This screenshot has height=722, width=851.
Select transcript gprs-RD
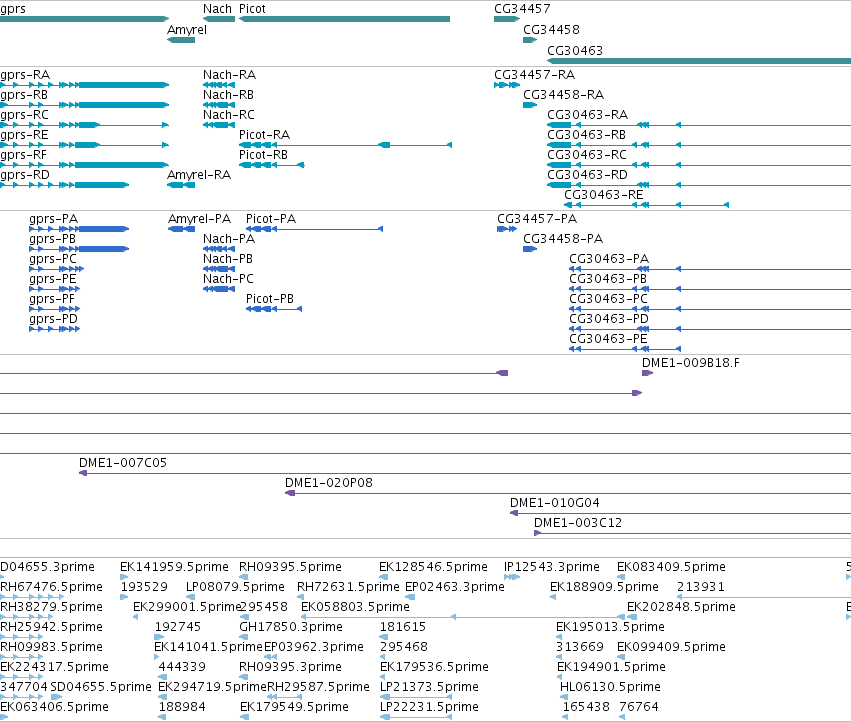click(x=64, y=185)
